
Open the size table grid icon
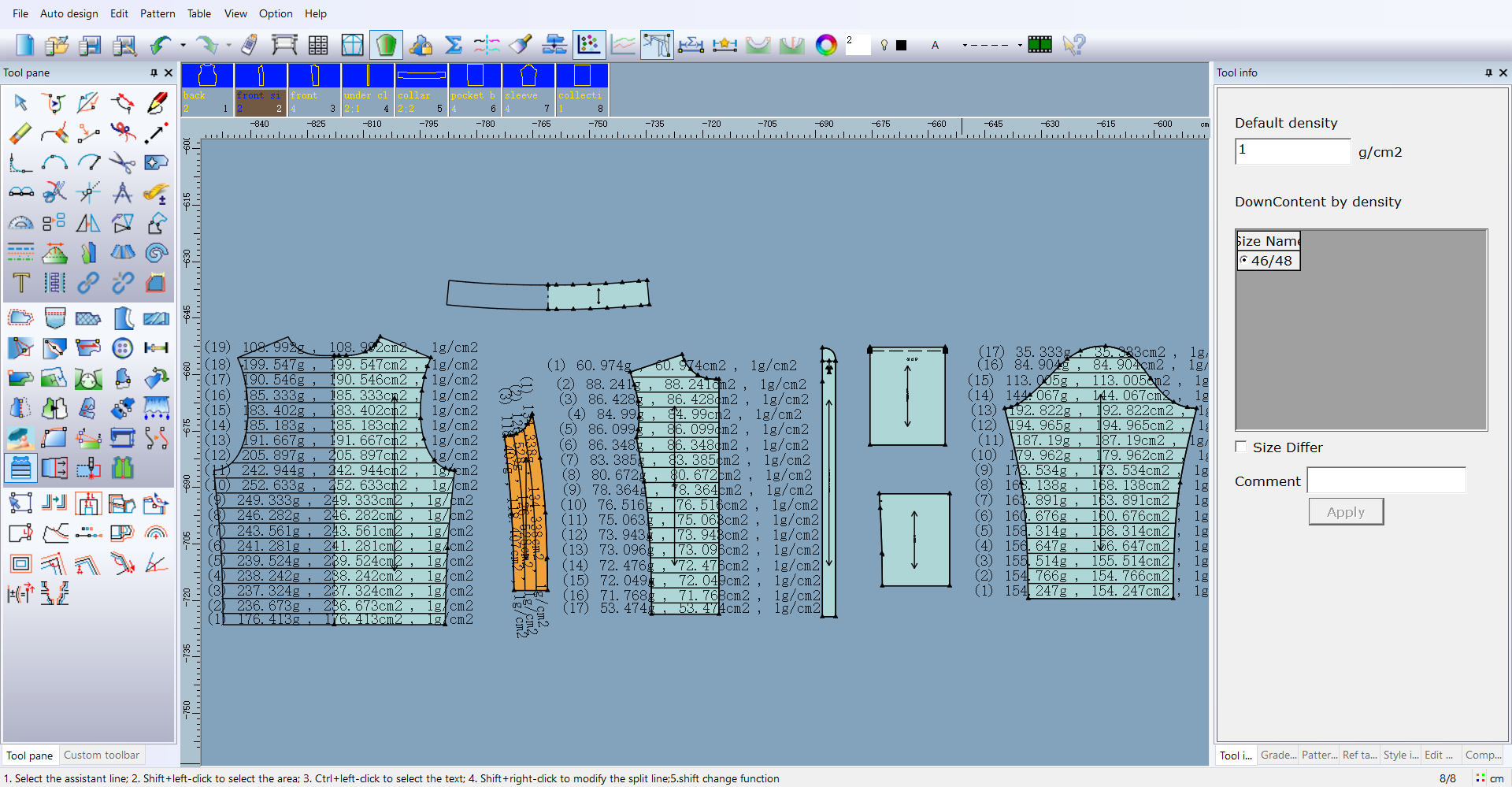[318, 45]
